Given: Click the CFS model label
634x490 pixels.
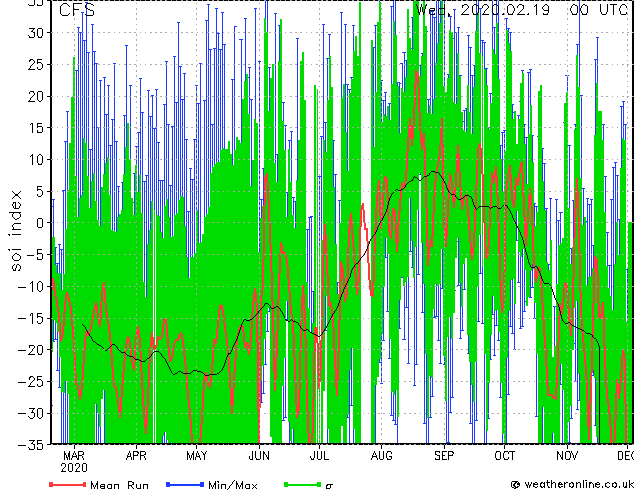Looking at the screenshot, I should [77, 10].
